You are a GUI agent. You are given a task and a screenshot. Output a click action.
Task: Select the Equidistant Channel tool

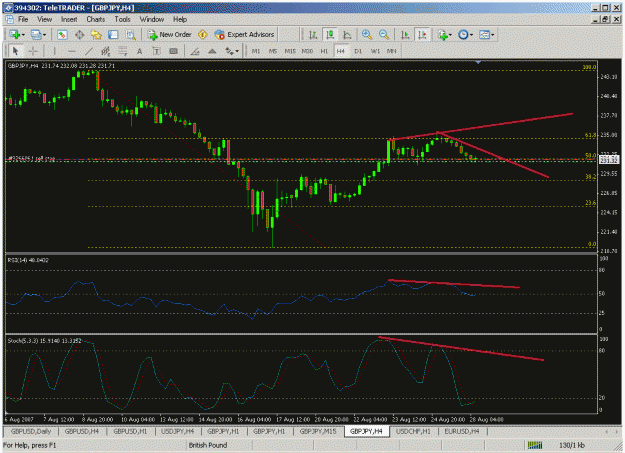tap(106, 51)
